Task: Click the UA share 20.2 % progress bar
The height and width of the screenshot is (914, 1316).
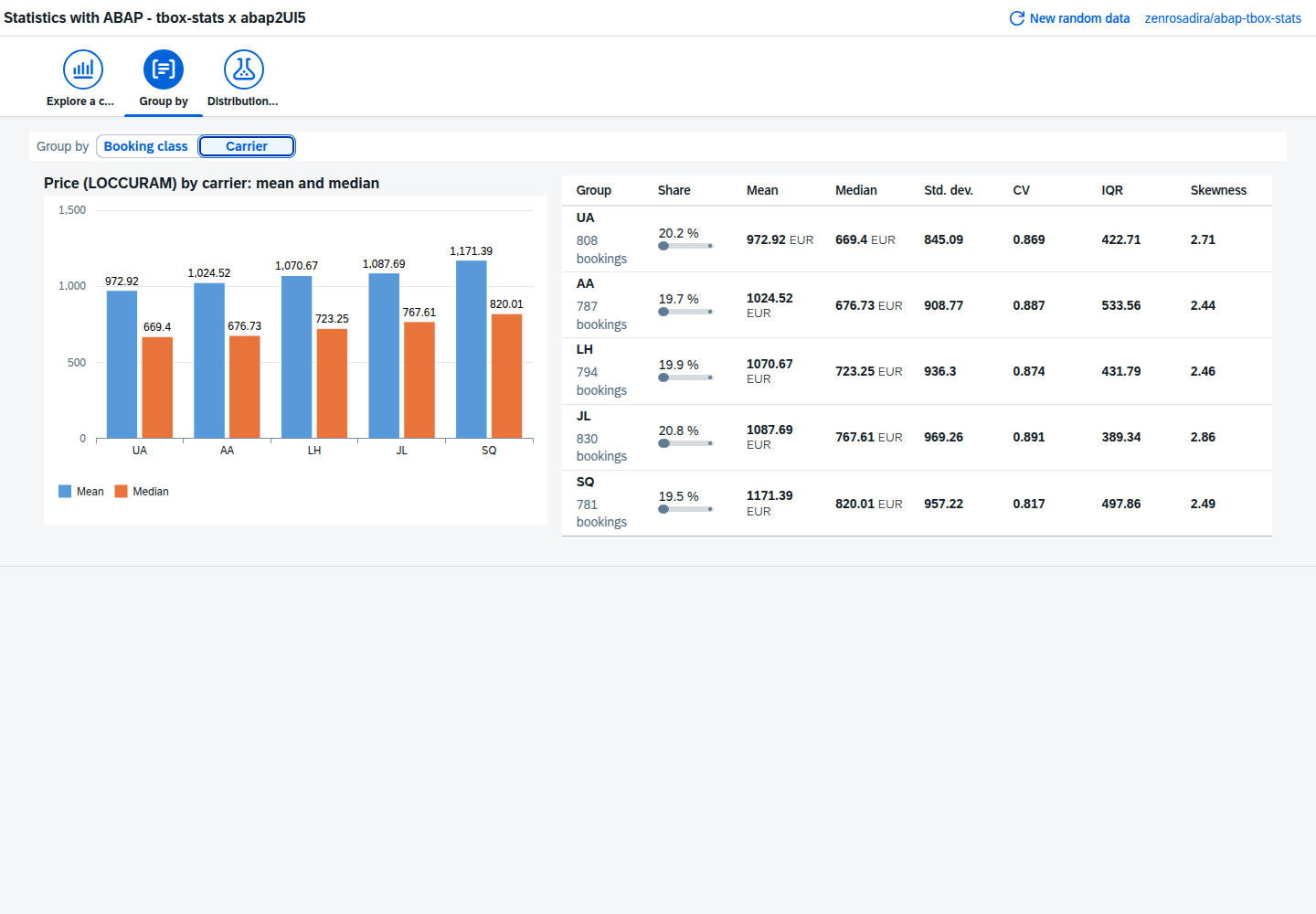Action: (x=685, y=246)
